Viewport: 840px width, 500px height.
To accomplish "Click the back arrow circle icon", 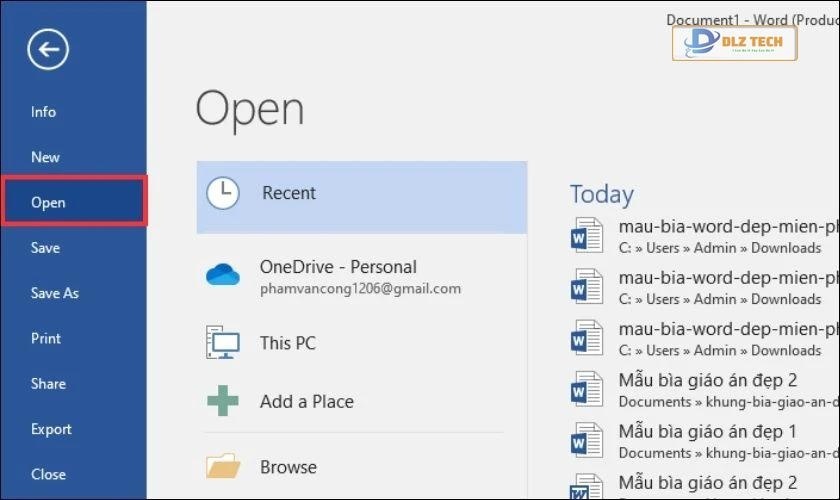I will (48, 49).
